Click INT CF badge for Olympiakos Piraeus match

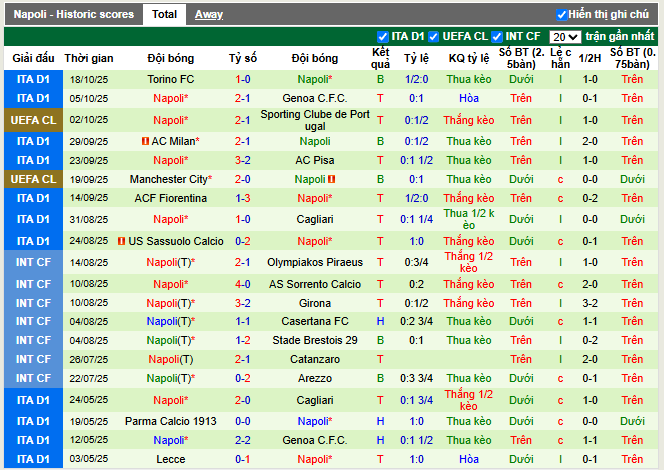(31, 262)
